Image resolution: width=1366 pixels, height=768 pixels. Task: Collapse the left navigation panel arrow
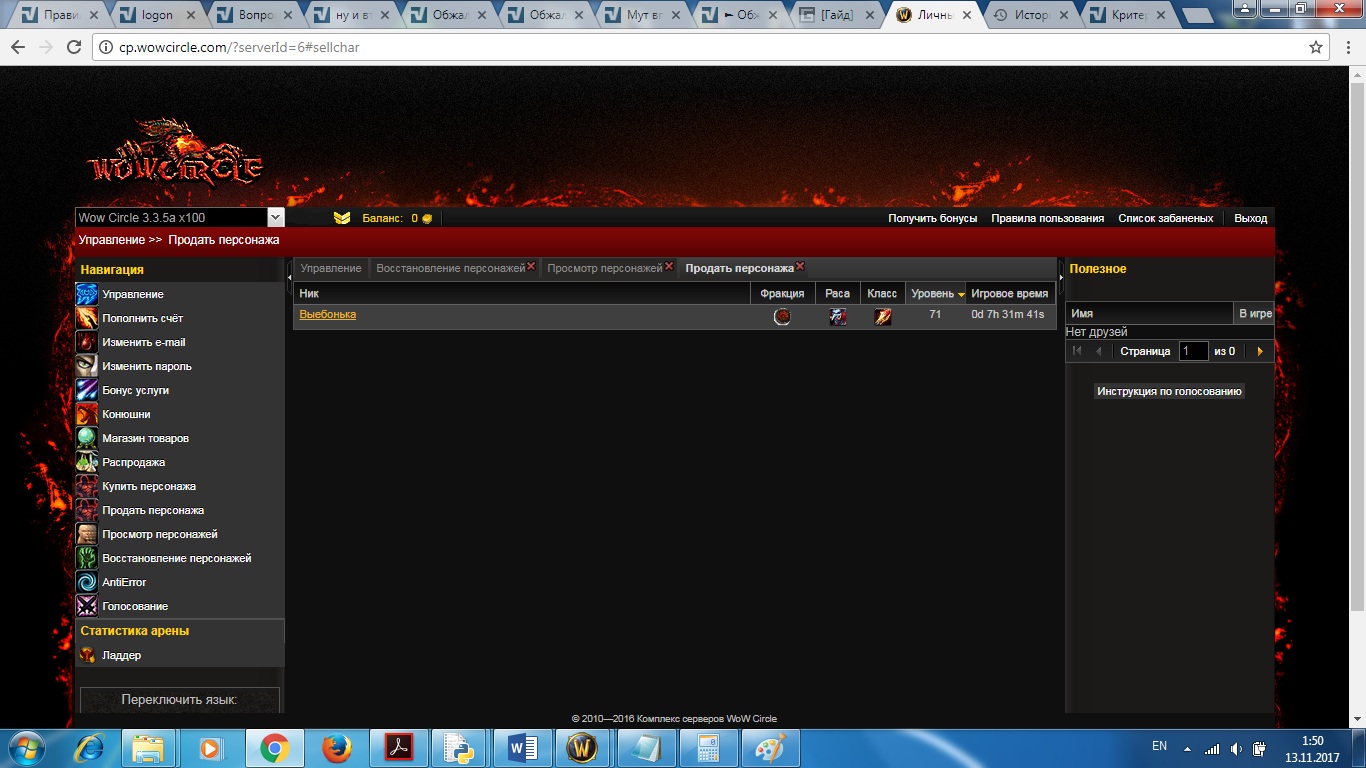coord(289,276)
